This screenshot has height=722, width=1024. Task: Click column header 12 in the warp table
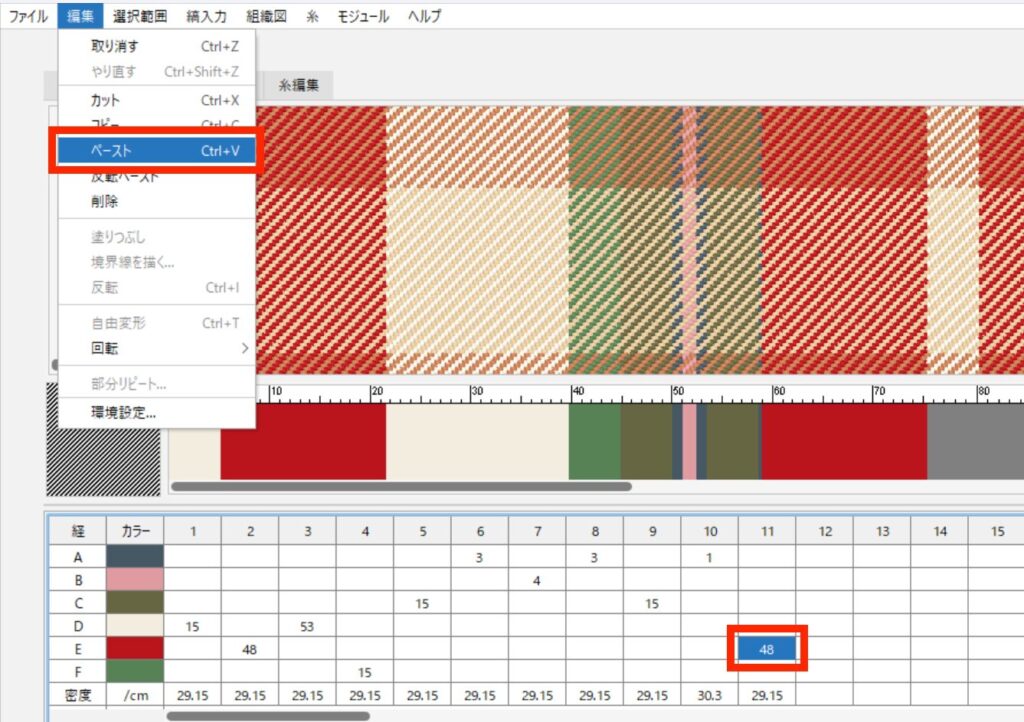tap(824, 531)
